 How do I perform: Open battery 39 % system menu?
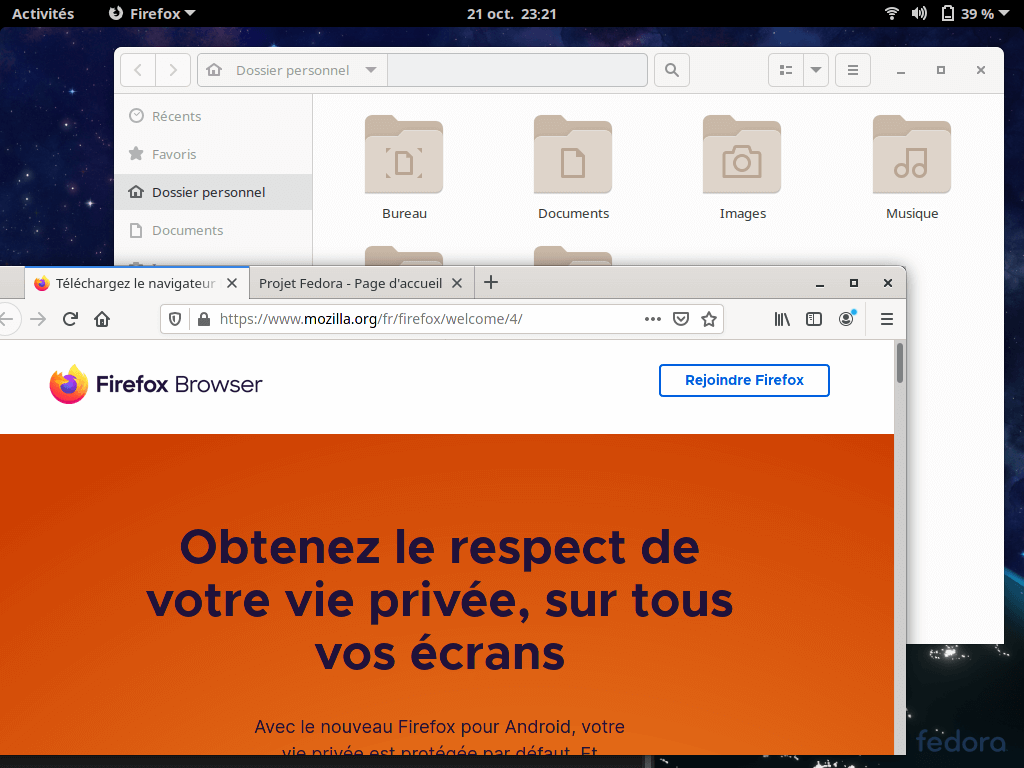tap(974, 13)
